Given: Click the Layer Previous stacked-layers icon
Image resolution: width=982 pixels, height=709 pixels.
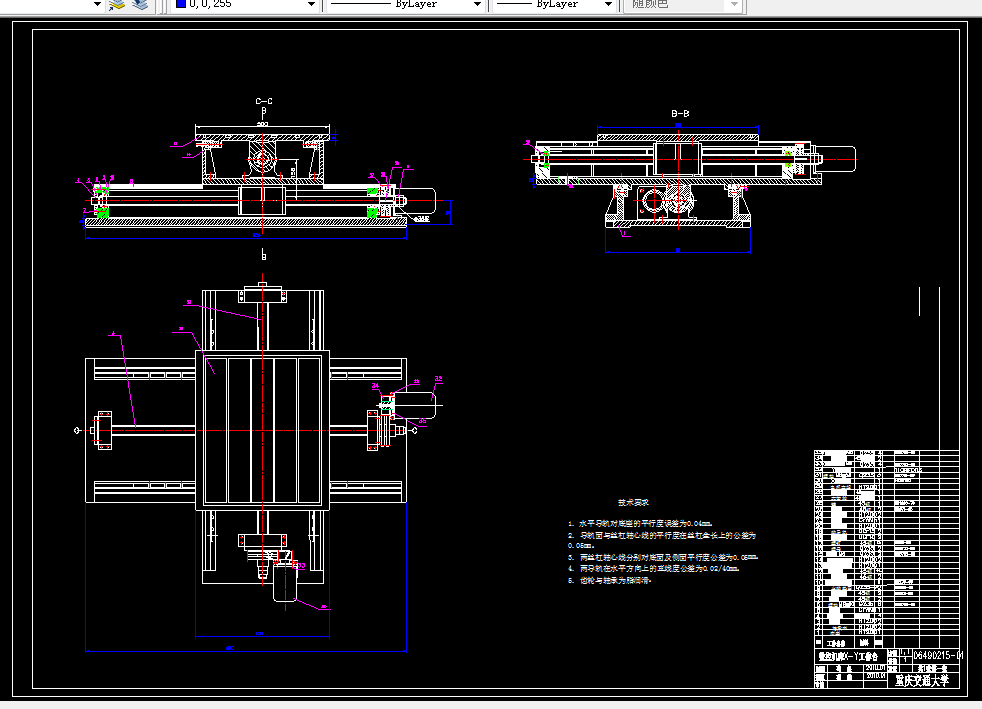Looking at the screenshot, I should coord(140,7).
